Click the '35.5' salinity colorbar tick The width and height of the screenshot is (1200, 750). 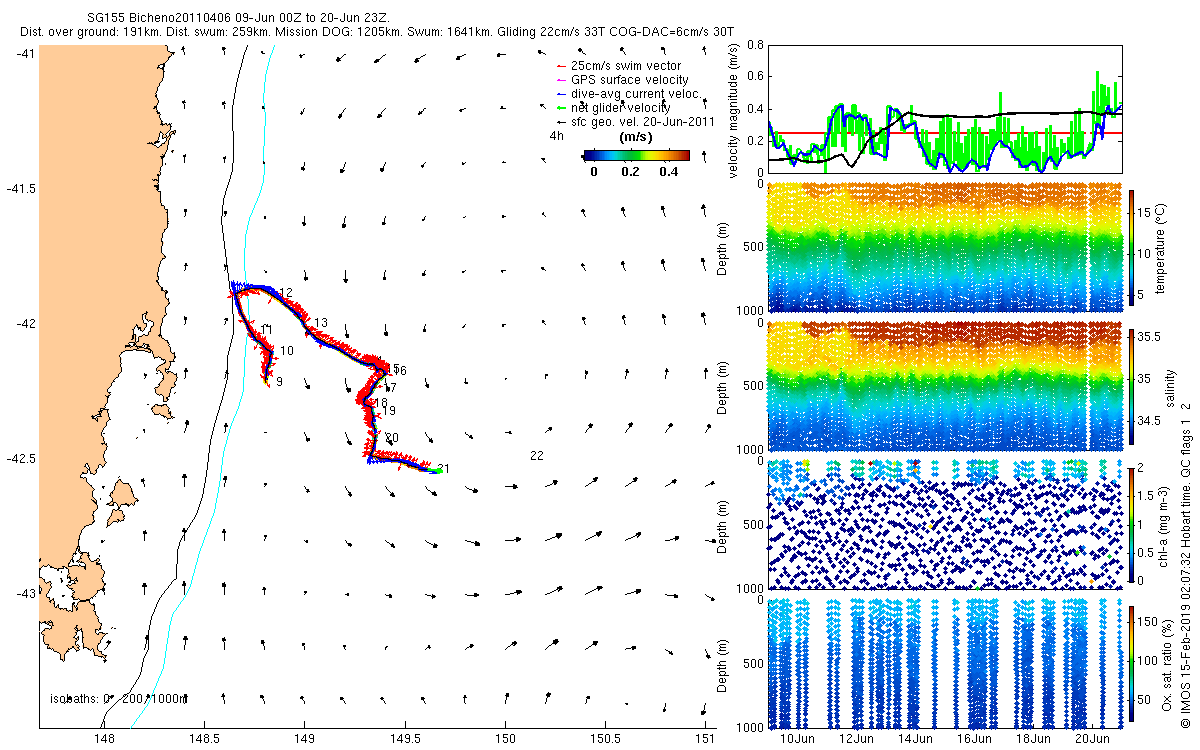[1148, 338]
